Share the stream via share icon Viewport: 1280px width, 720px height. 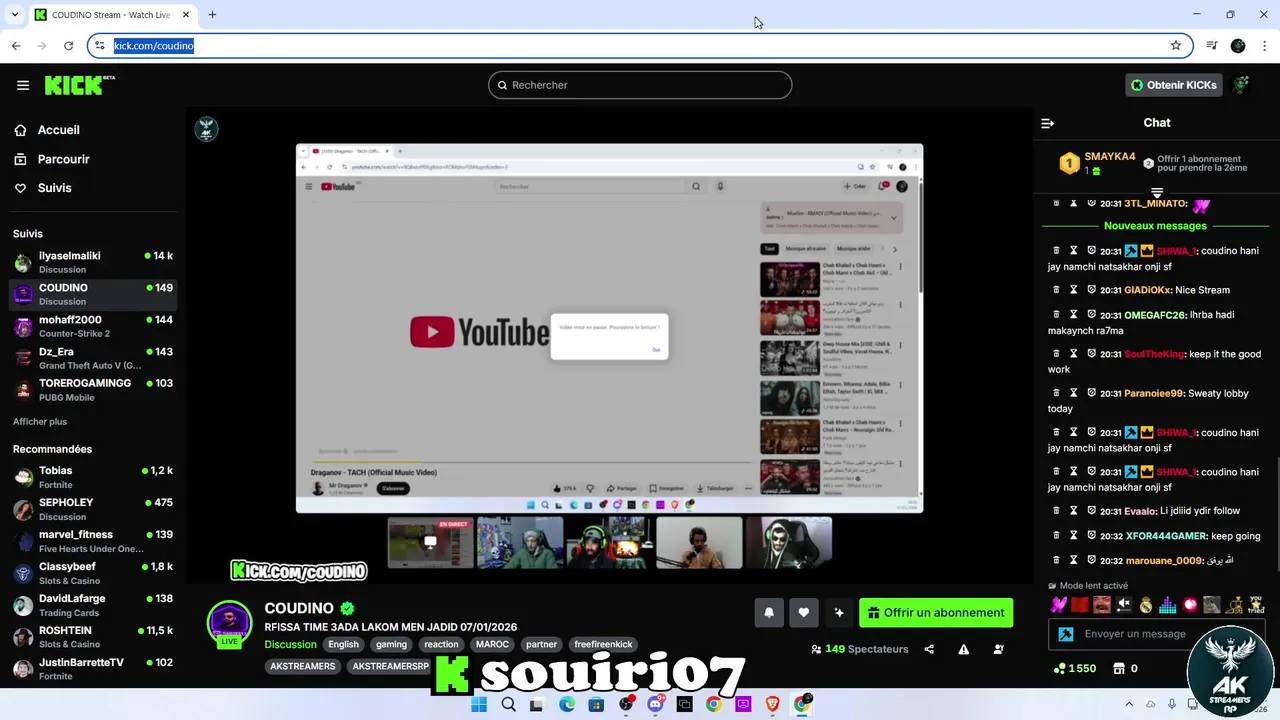tap(929, 649)
